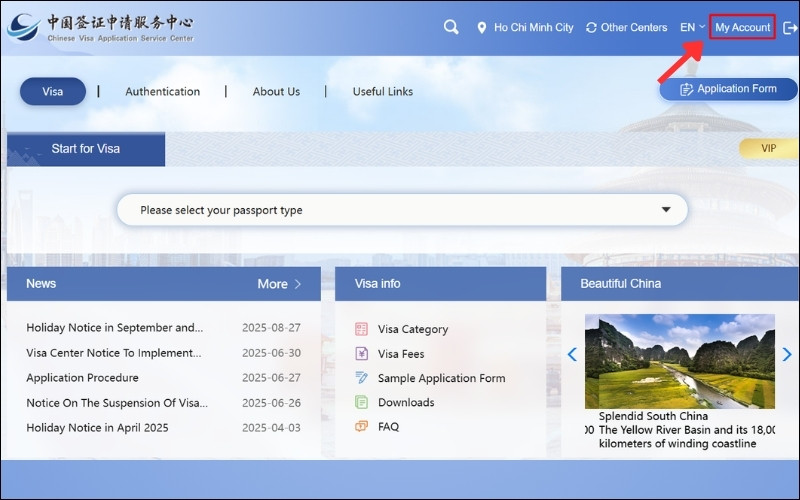Click the FAQ chat icon
The width and height of the screenshot is (800, 500).
tap(361, 426)
